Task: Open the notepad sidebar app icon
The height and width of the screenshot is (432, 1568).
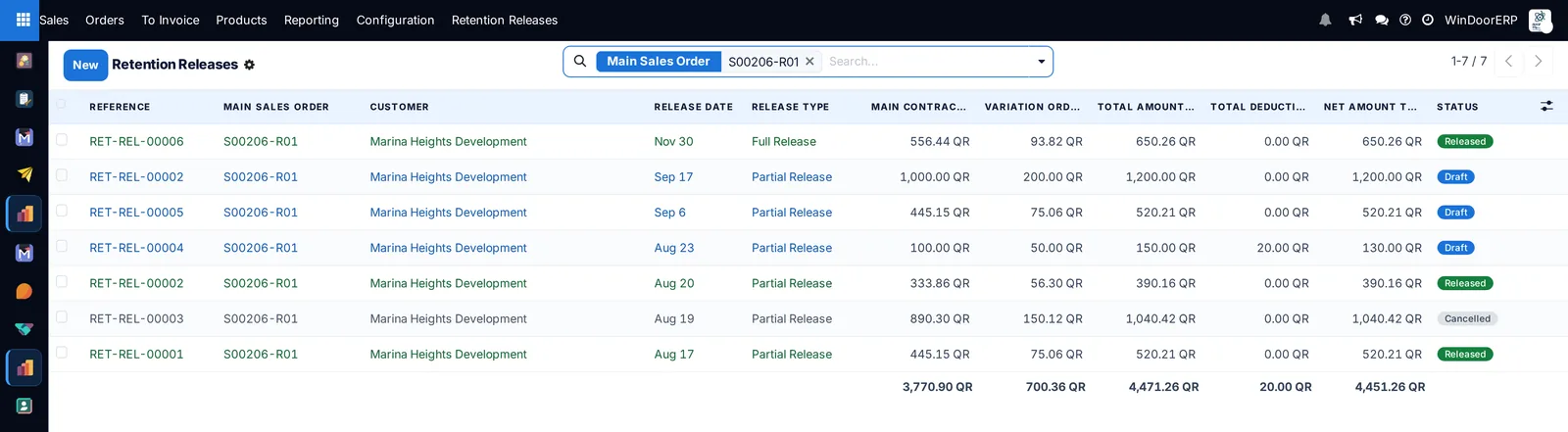Action: [24, 99]
